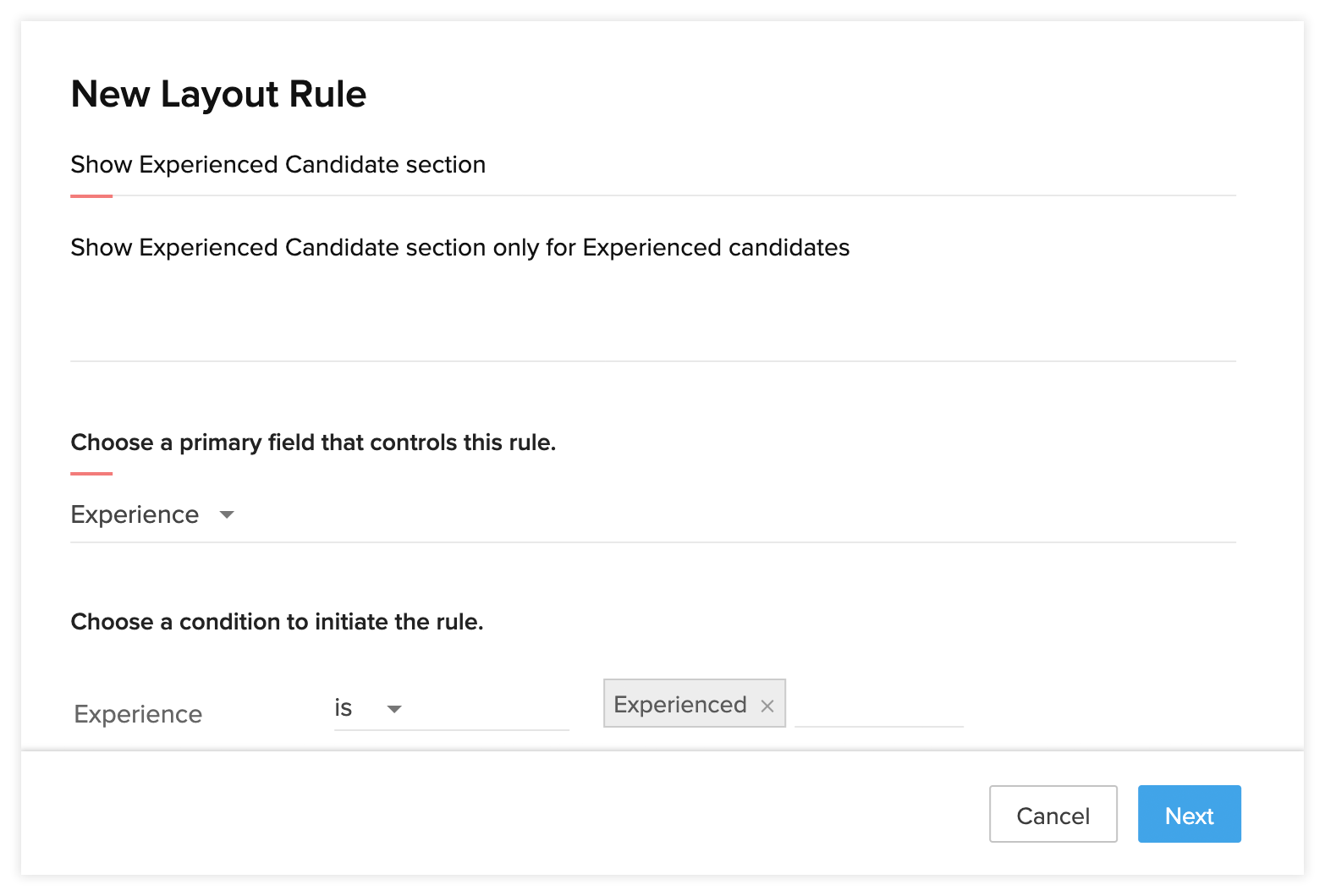Screen dimensions: 1325x896
Task: Click the rule description text line
Action: (459, 248)
